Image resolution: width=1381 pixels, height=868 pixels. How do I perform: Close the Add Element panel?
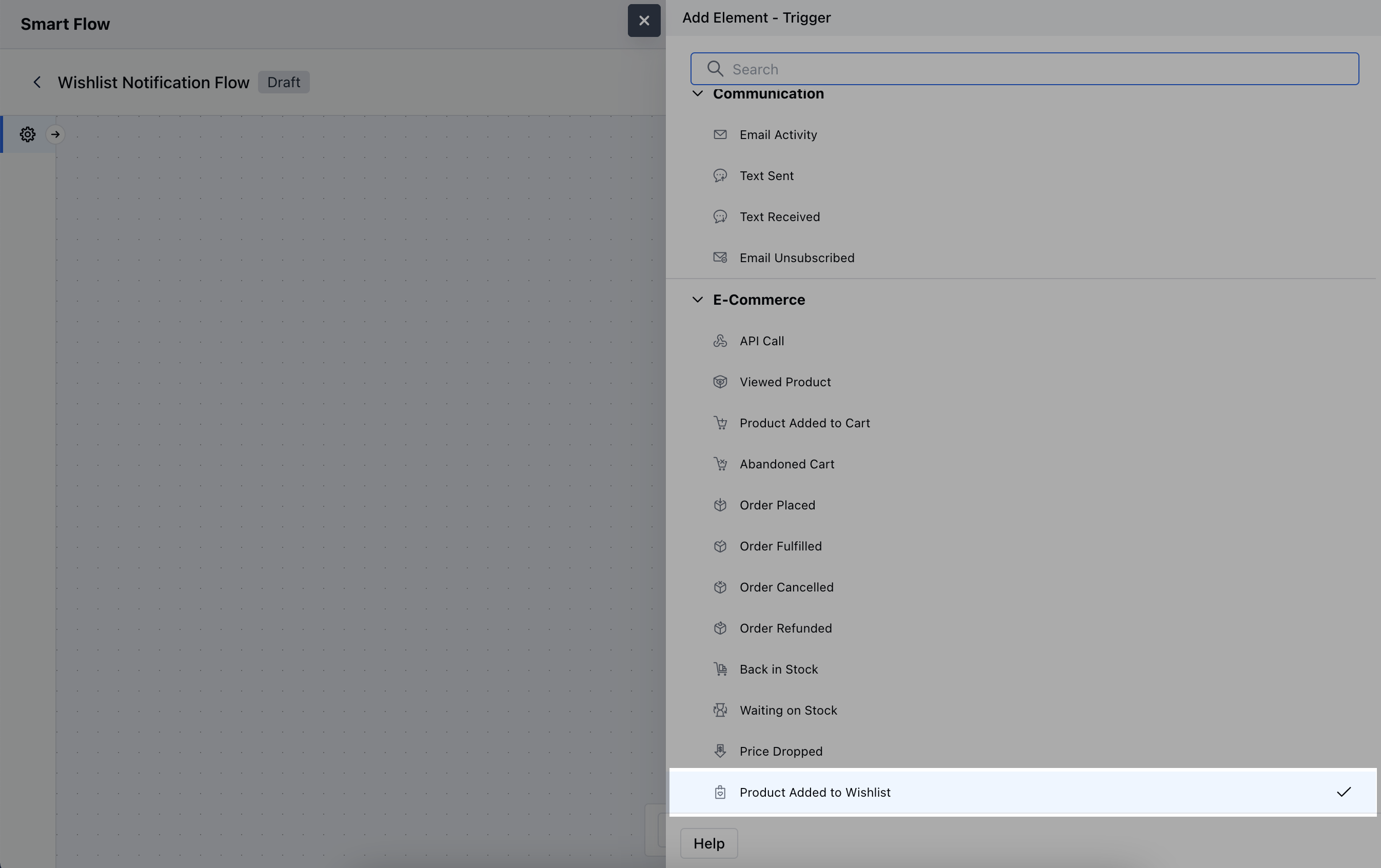pyautogui.click(x=644, y=21)
